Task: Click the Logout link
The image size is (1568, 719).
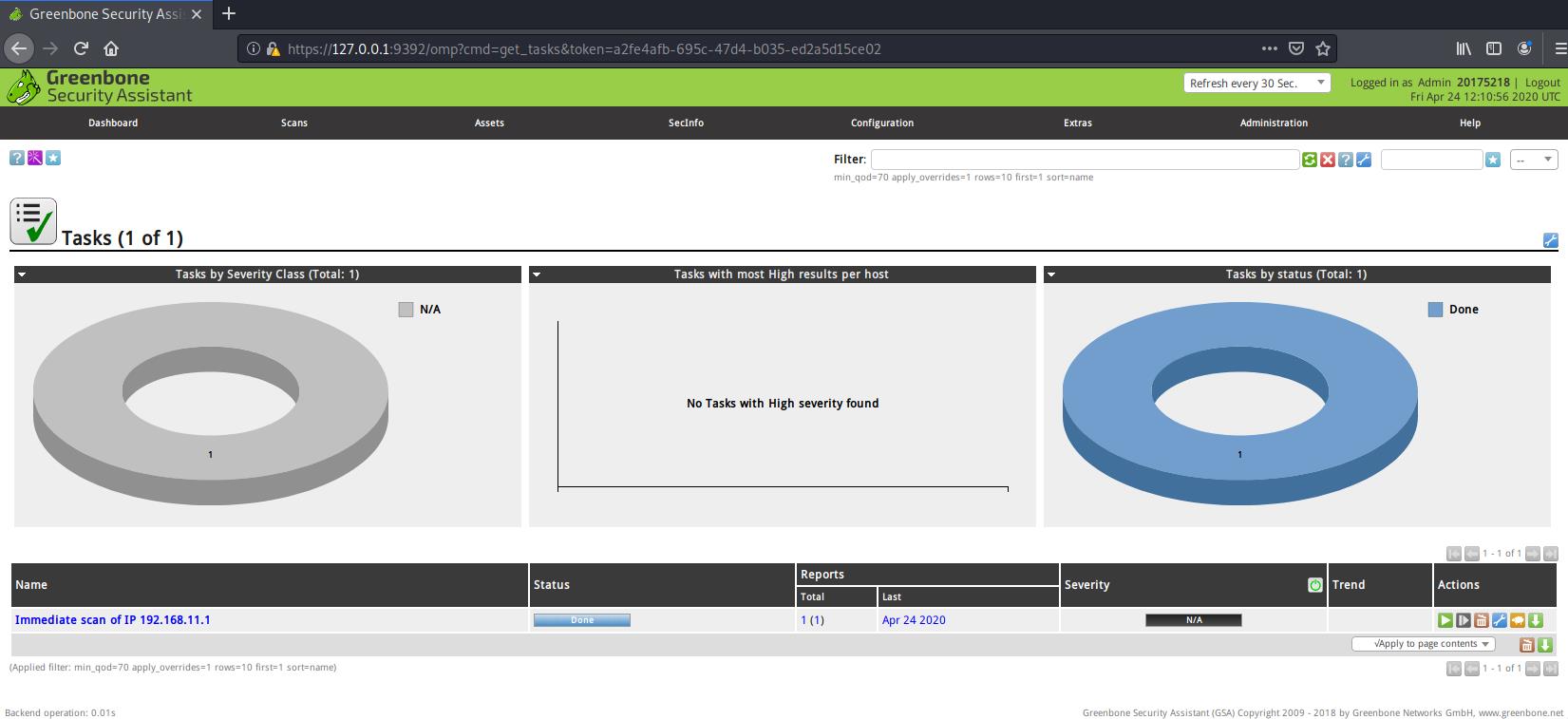Action: (1542, 83)
